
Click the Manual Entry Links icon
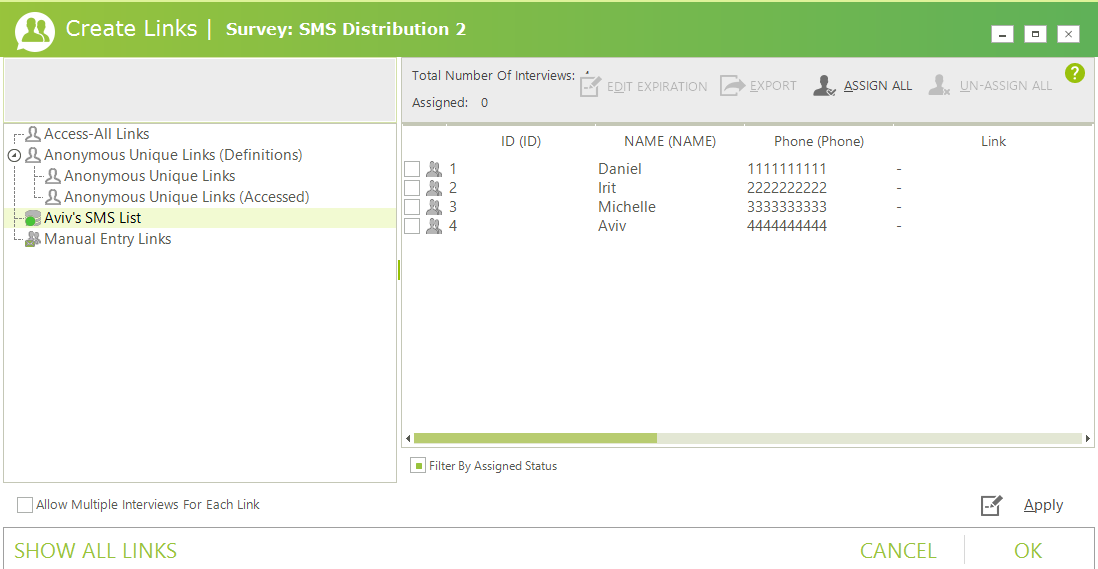(x=33, y=239)
